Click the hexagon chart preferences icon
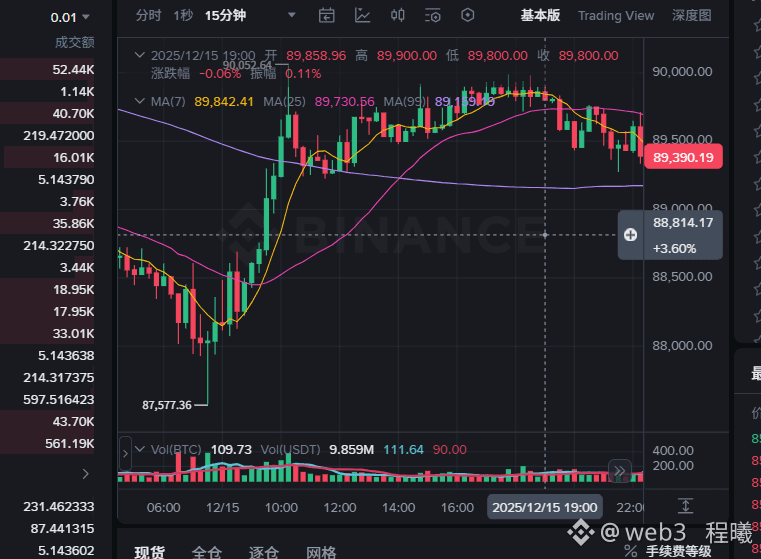 tap(467, 16)
